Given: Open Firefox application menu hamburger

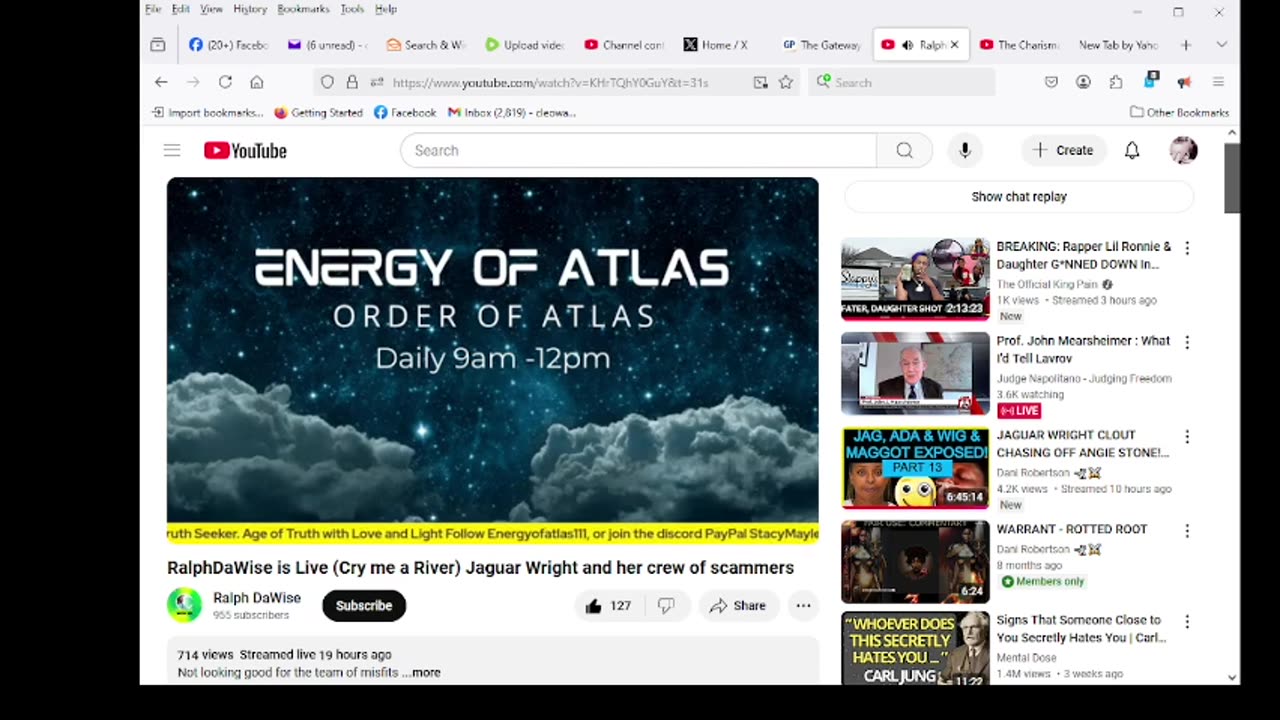Looking at the screenshot, I should point(1218,82).
